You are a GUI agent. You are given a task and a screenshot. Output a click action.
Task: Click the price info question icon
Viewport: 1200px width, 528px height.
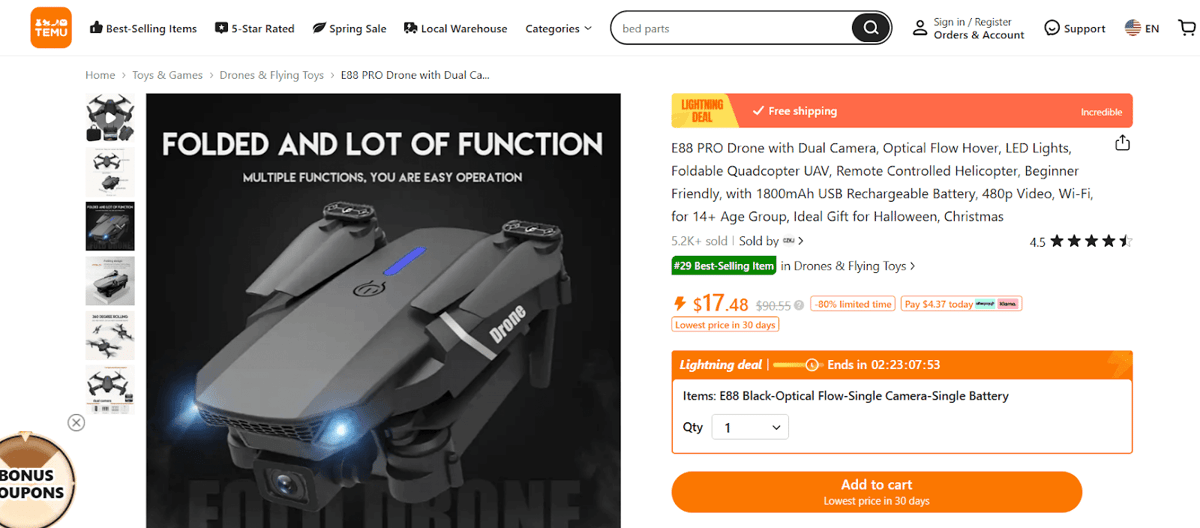click(x=799, y=305)
